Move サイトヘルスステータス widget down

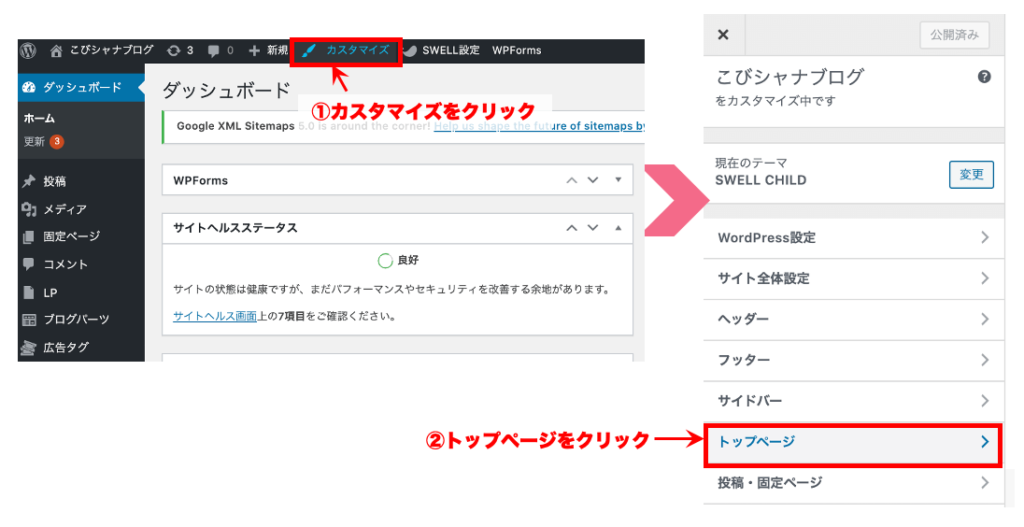593,228
